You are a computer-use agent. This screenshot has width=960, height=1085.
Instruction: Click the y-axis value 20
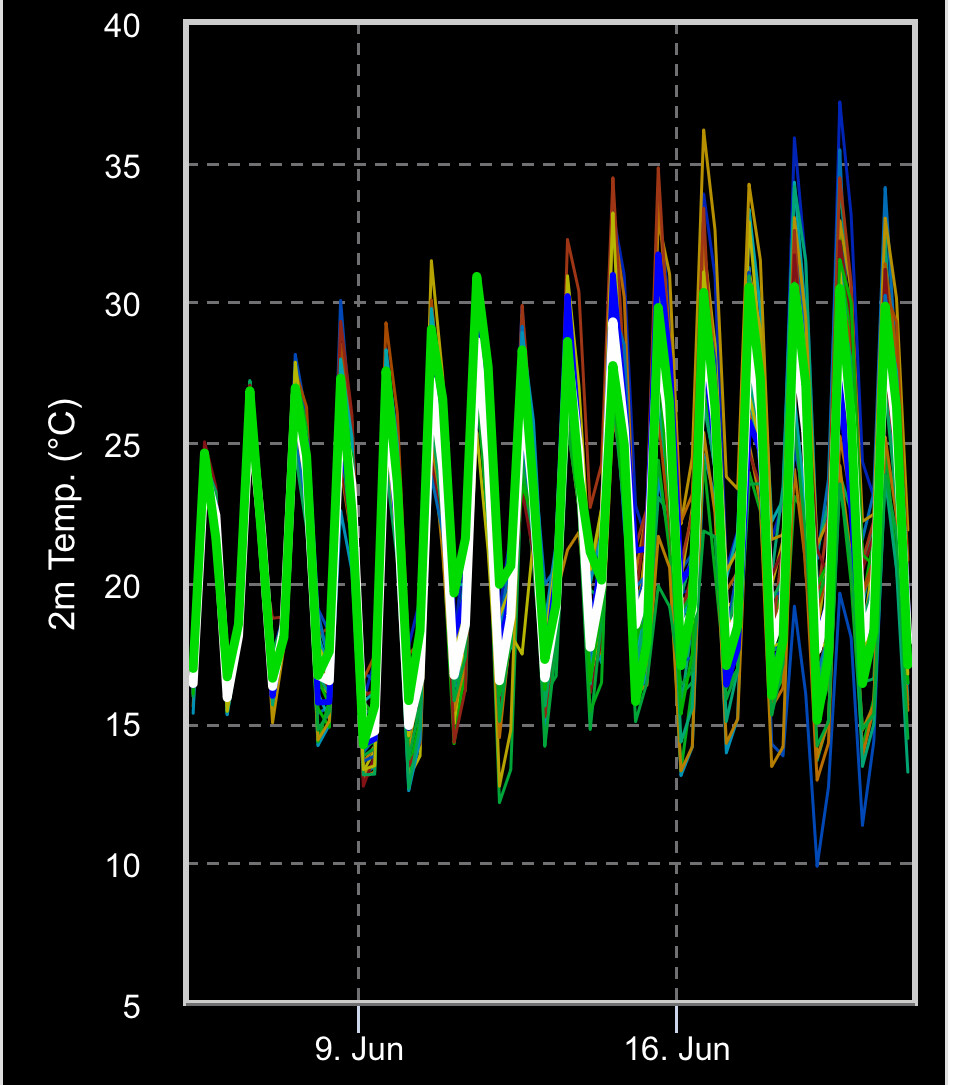tap(122, 586)
